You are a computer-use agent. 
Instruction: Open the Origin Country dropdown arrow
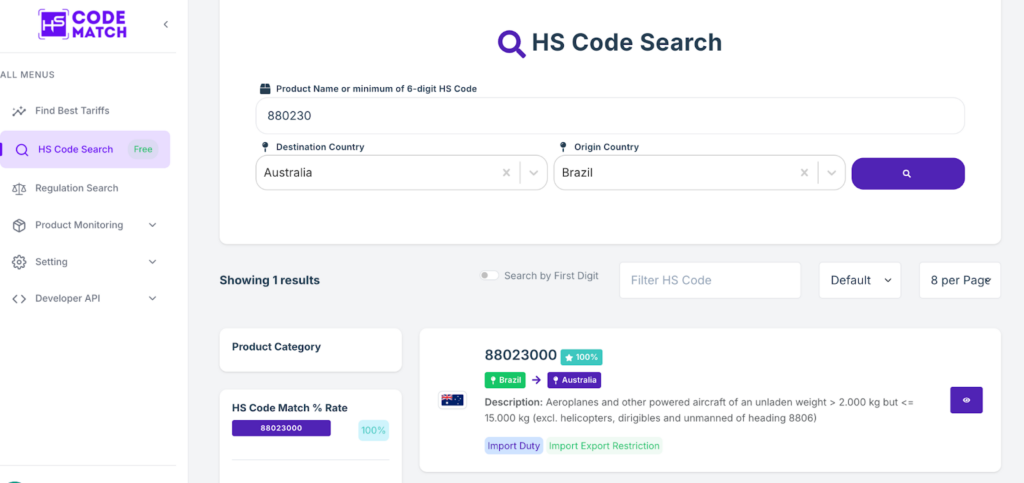[831, 173]
